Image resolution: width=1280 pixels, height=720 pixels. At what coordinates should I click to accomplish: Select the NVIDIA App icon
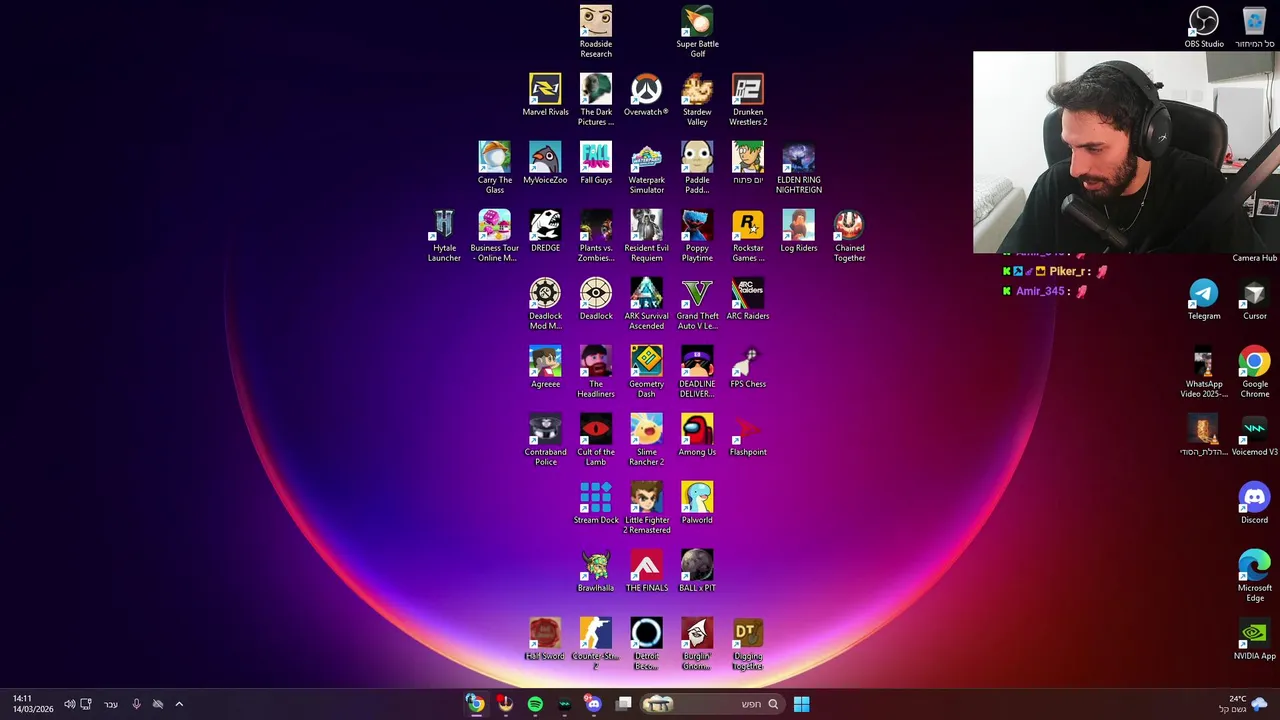pyautogui.click(x=1254, y=639)
